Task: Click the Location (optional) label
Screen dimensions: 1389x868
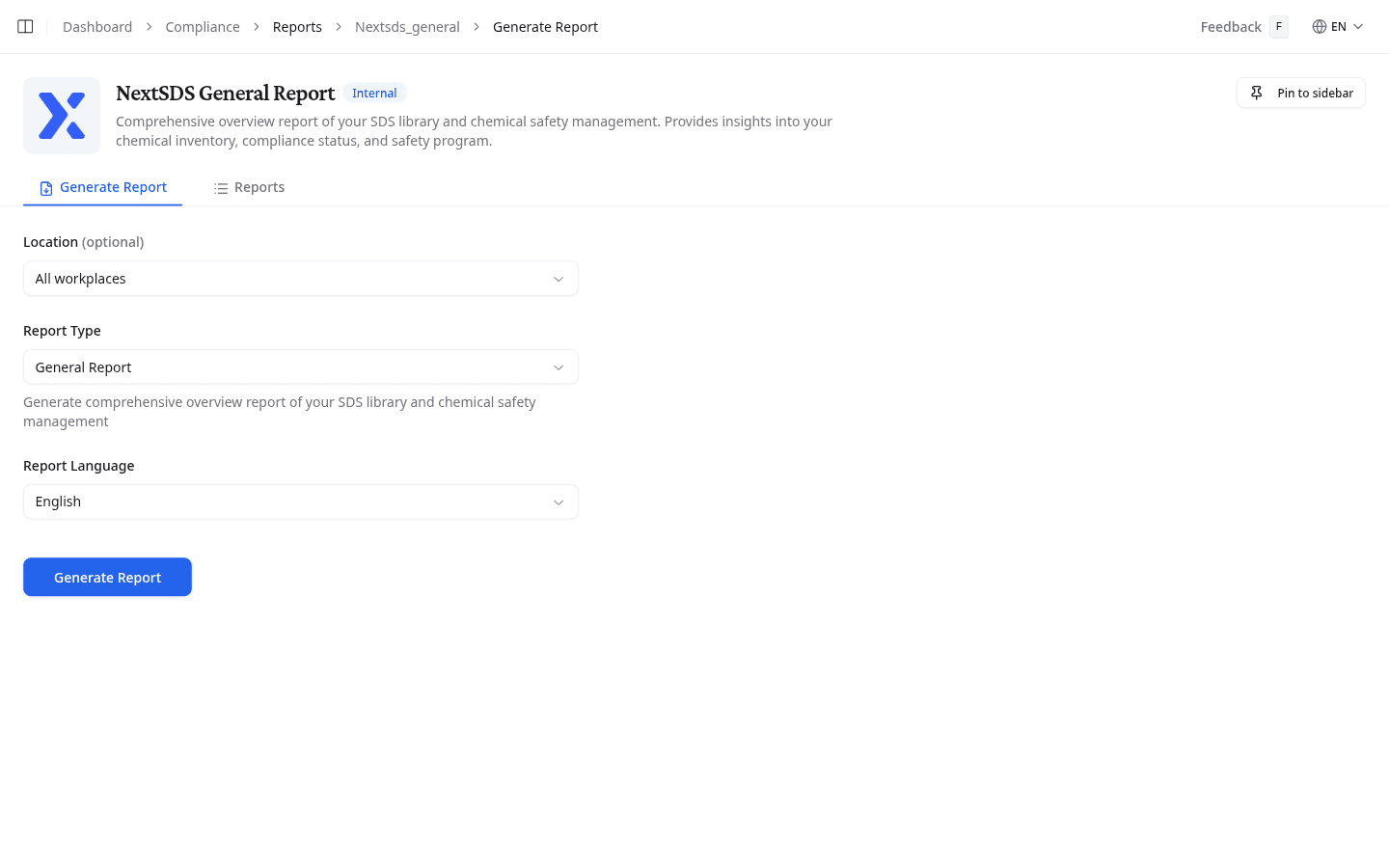Action: [x=83, y=242]
